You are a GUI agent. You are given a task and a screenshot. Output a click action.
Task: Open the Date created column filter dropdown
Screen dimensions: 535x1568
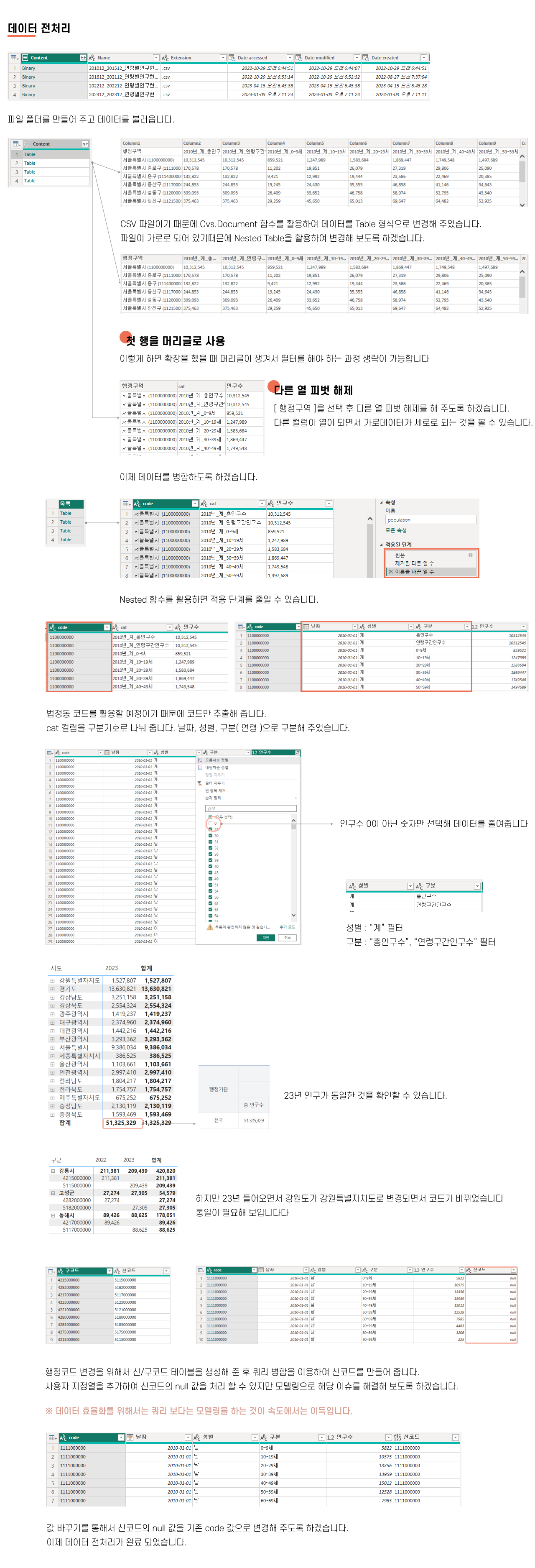click(x=423, y=58)
